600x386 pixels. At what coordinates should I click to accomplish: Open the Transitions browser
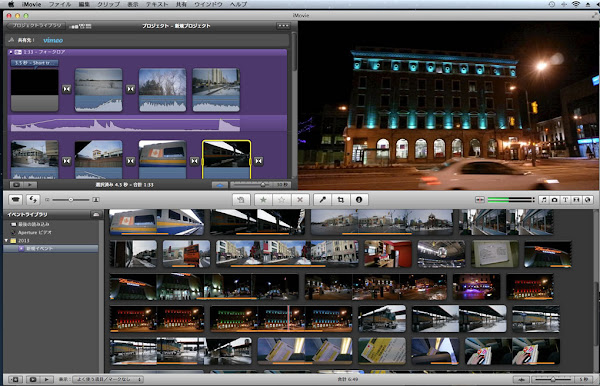click(576, 200)
